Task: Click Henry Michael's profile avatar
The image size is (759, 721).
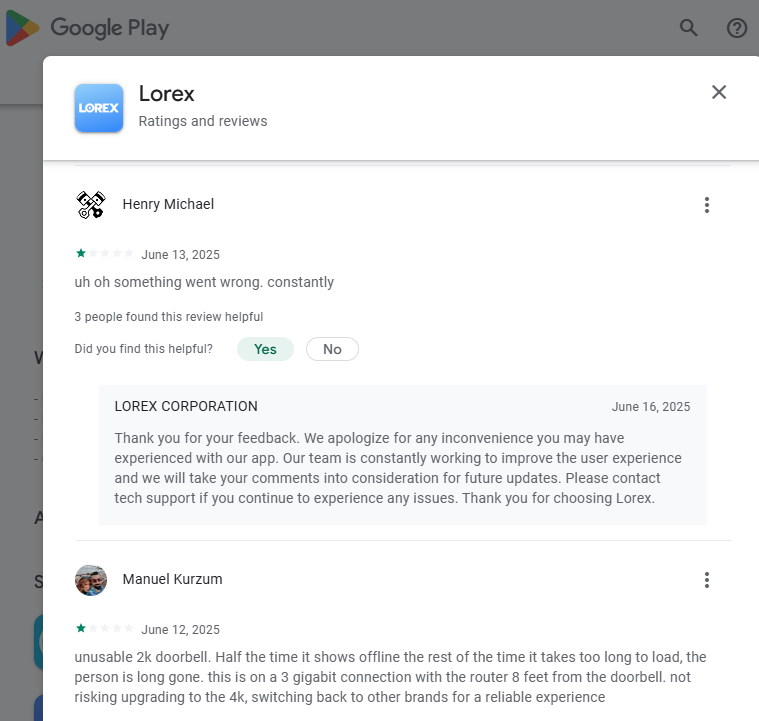Action: tap(91, 205)
